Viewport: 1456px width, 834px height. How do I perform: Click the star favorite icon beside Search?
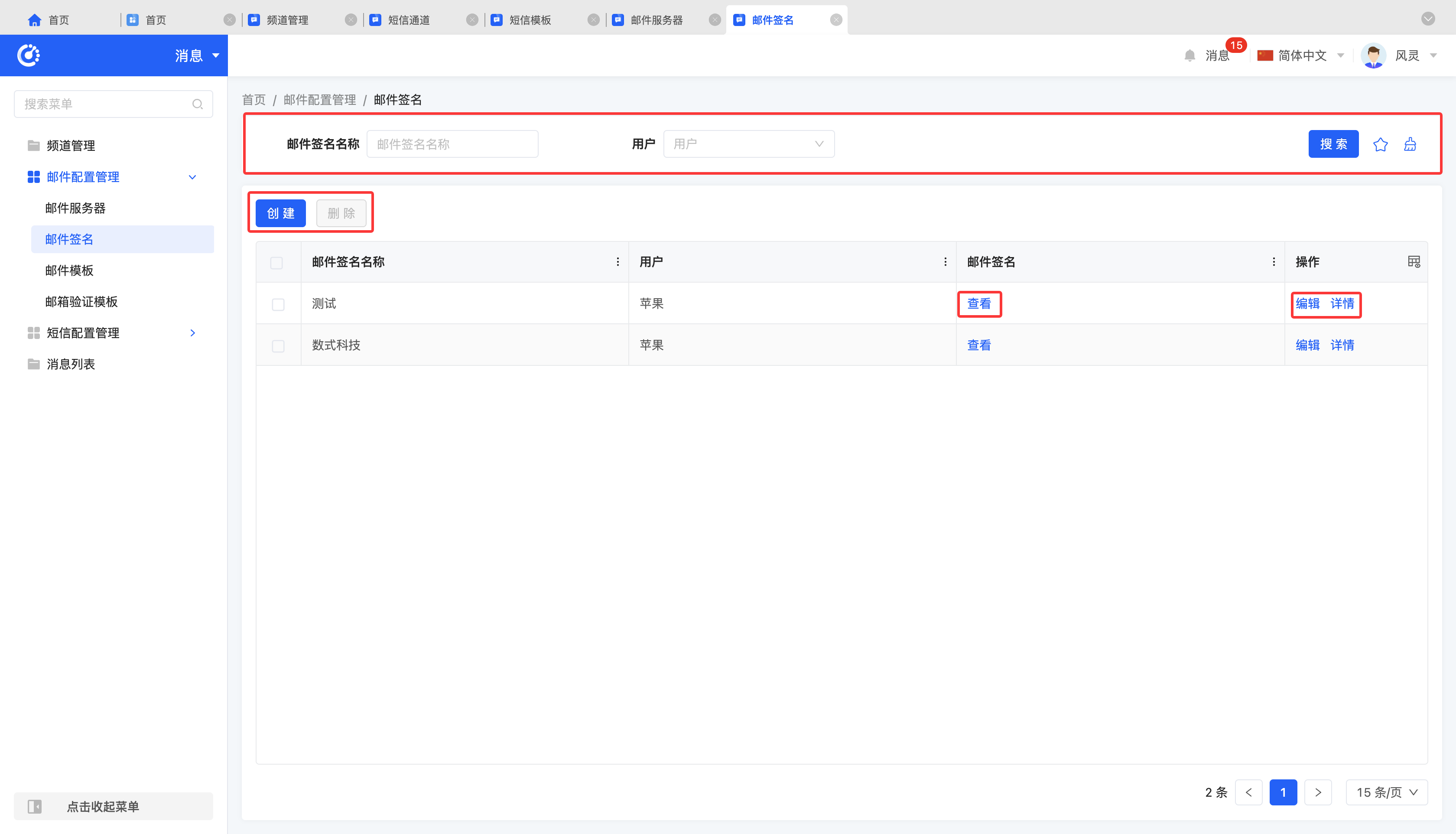(1380, 144)
